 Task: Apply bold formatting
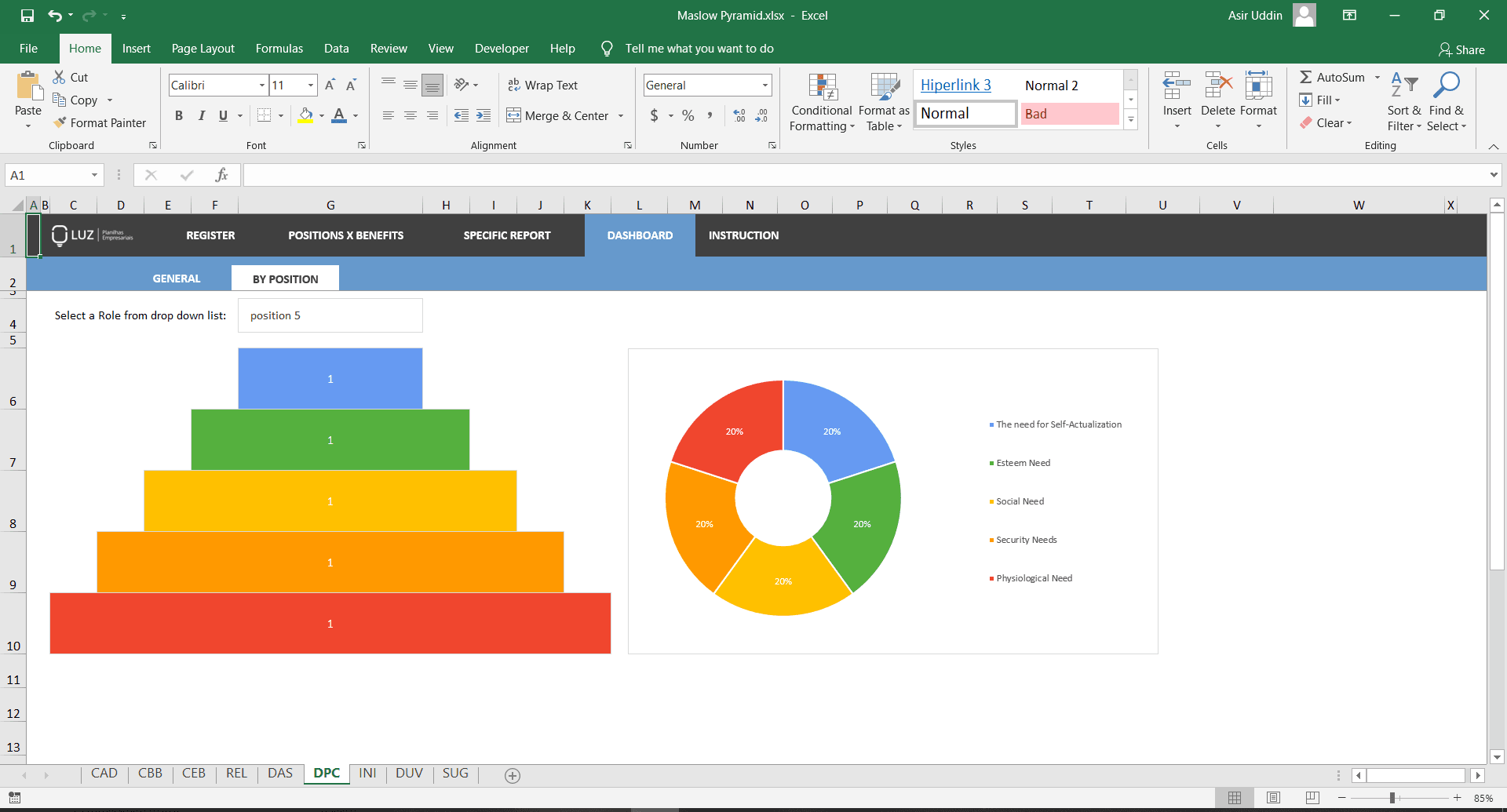[x=178, y=115]
